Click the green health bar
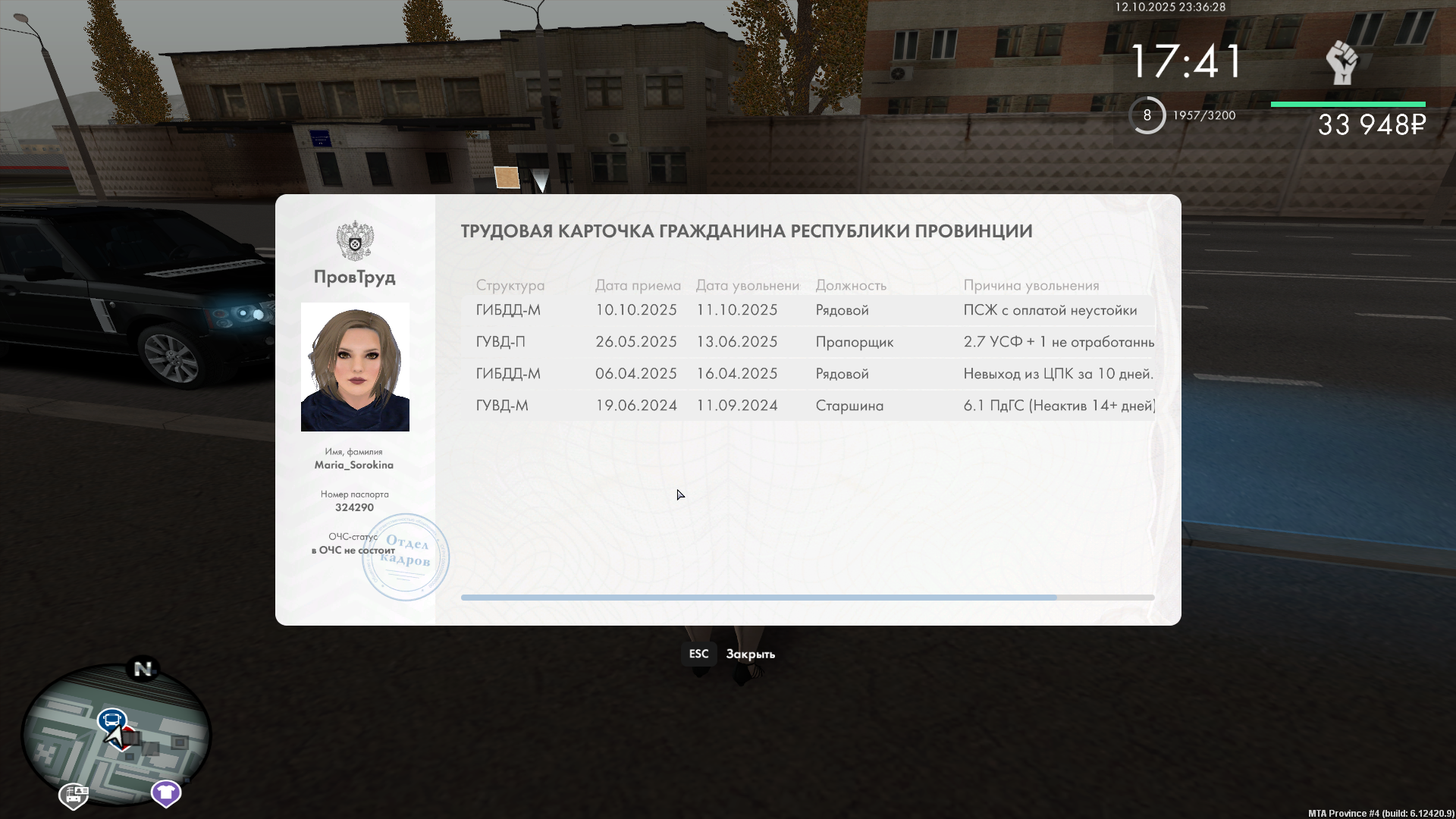Screen dimensions: 1456x819 coord(1348,104)
